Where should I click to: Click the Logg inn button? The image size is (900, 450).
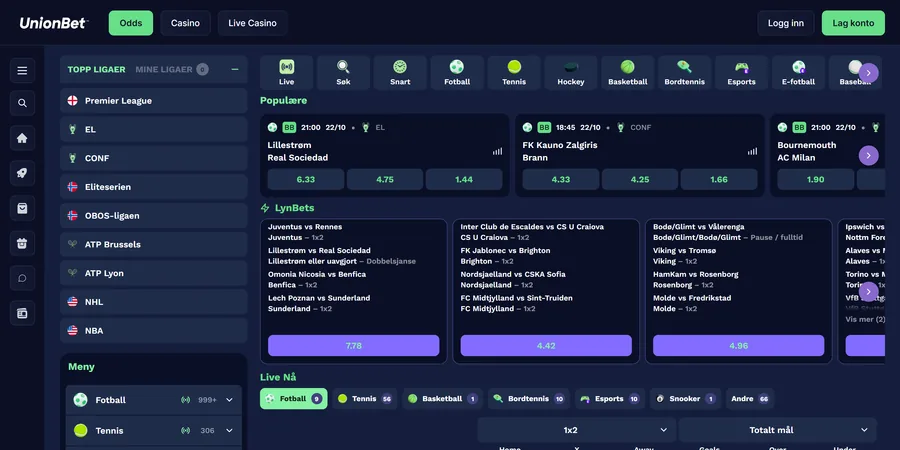786,24
